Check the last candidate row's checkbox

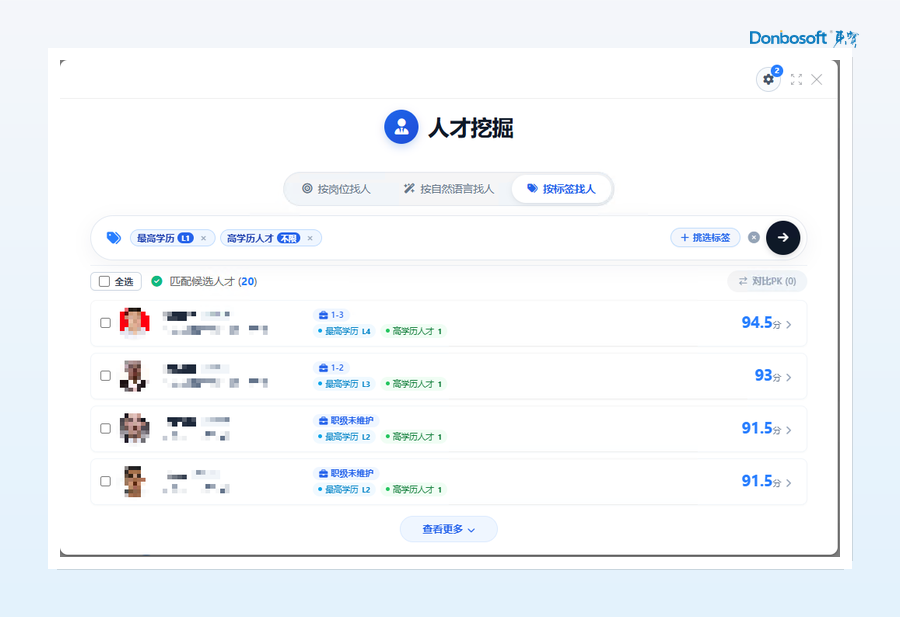106,481
